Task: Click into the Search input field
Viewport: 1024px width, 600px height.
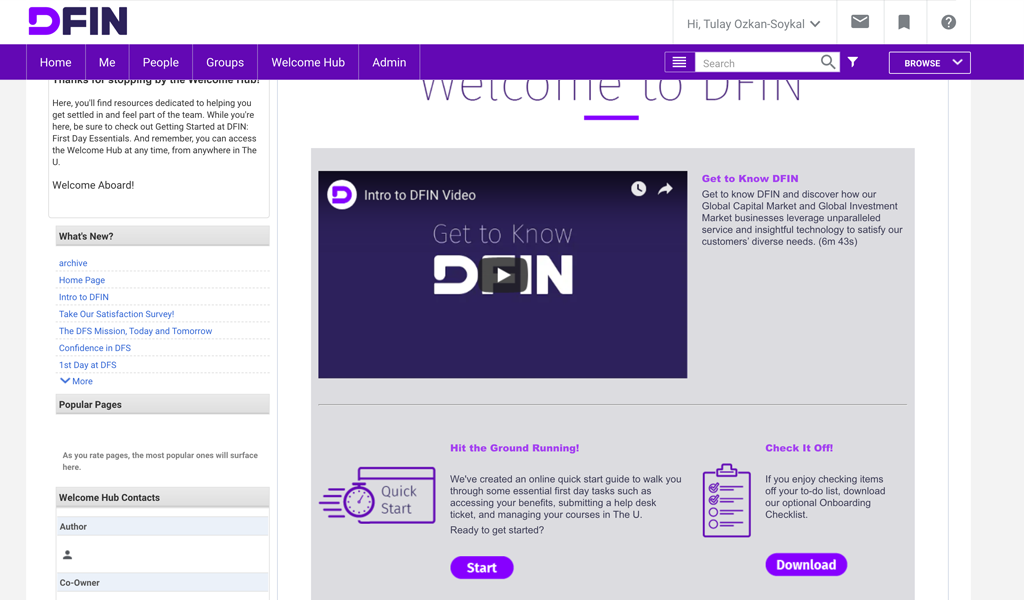Action: [757, 63]
